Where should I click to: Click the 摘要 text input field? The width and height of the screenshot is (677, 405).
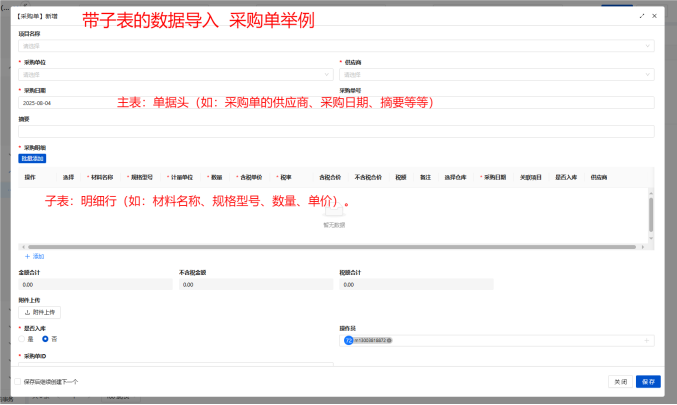coord(335,131)
